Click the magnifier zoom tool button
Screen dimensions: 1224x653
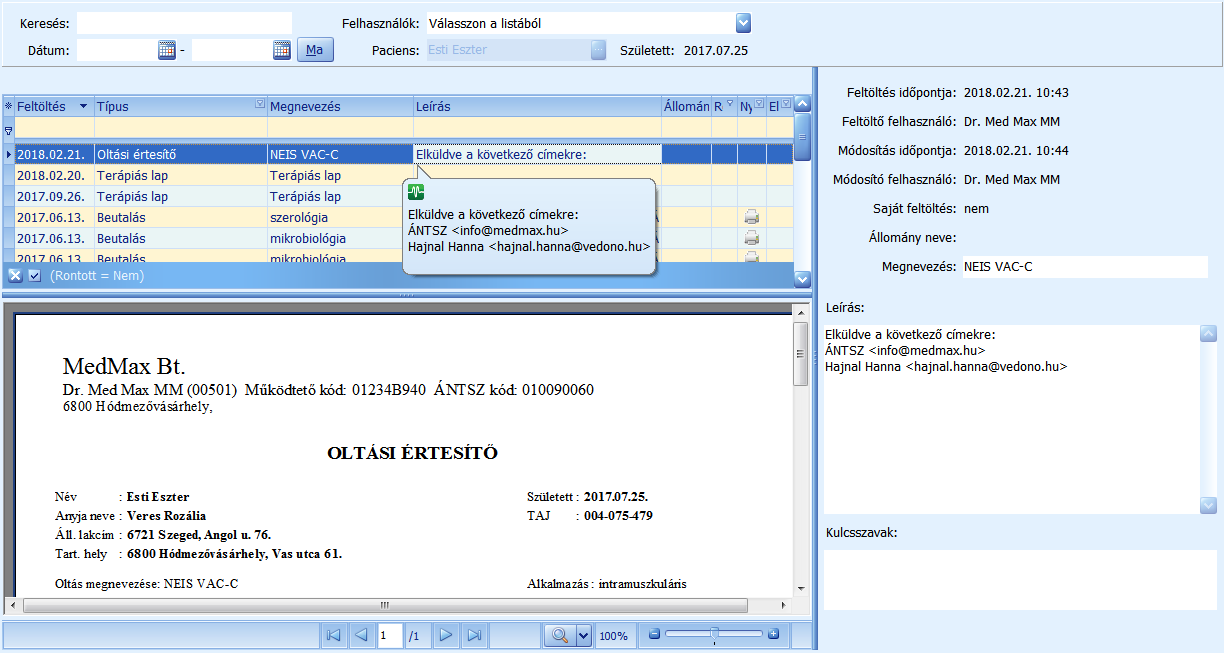pos(558,635)
